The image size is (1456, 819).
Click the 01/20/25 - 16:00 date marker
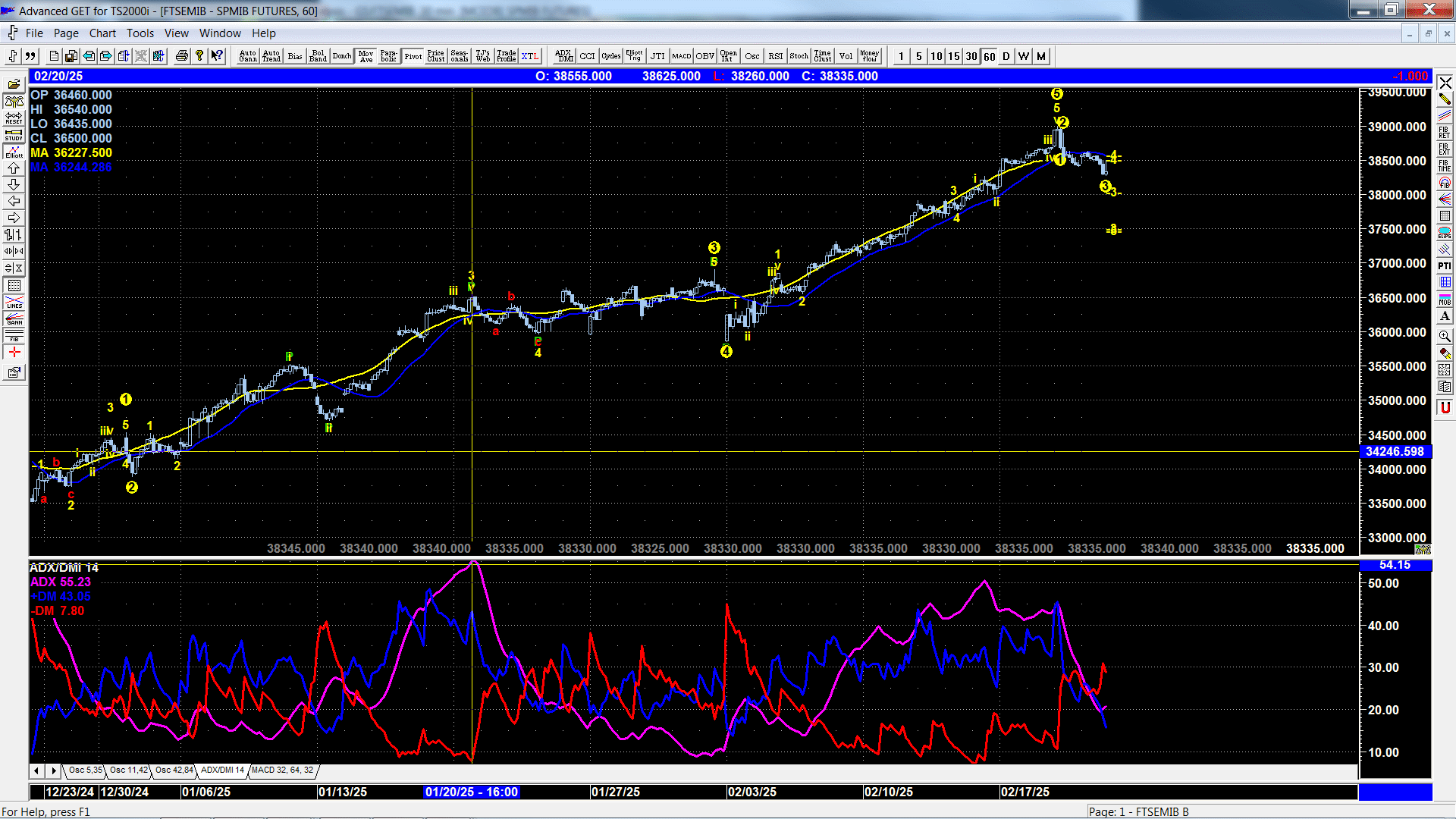click(x=472, y=792)
